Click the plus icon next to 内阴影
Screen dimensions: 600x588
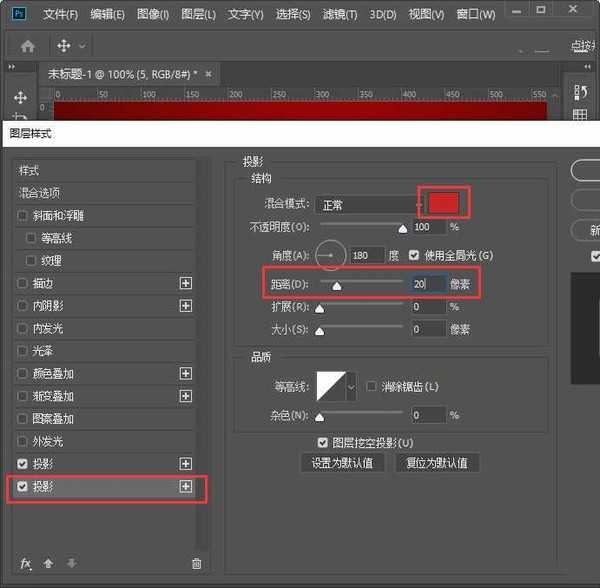coord(185,305)
